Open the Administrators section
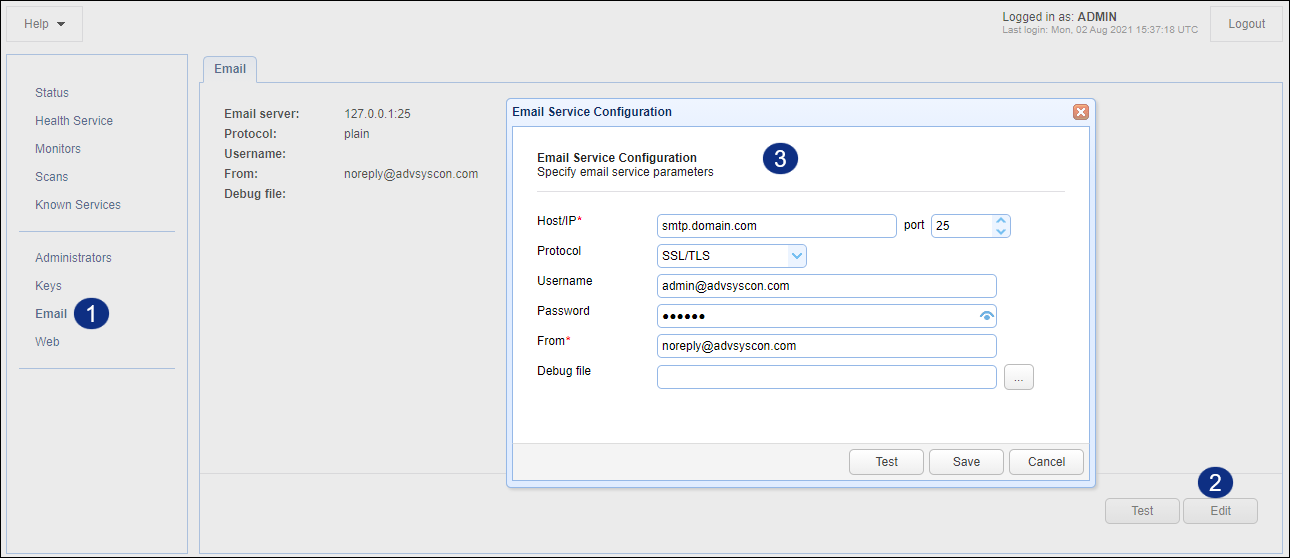The width and height of the screenshot is (1290, 558). 73,258
